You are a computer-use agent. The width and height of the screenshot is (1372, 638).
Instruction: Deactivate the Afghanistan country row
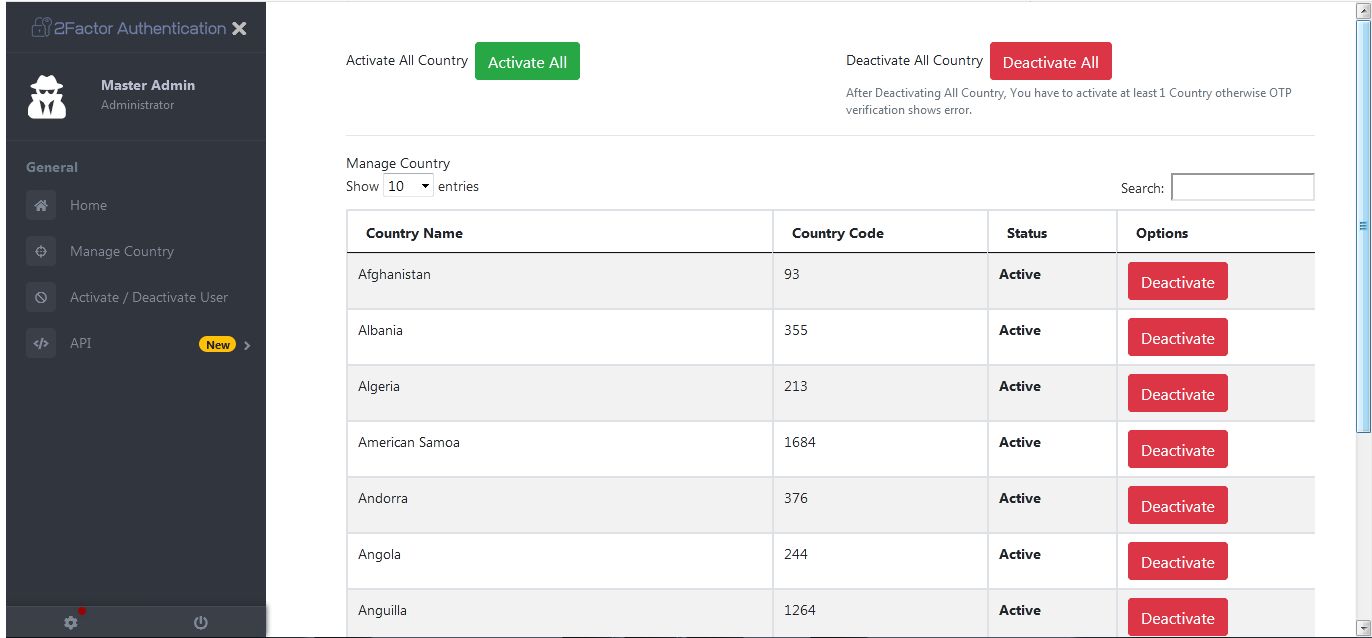click(1177, 282)
